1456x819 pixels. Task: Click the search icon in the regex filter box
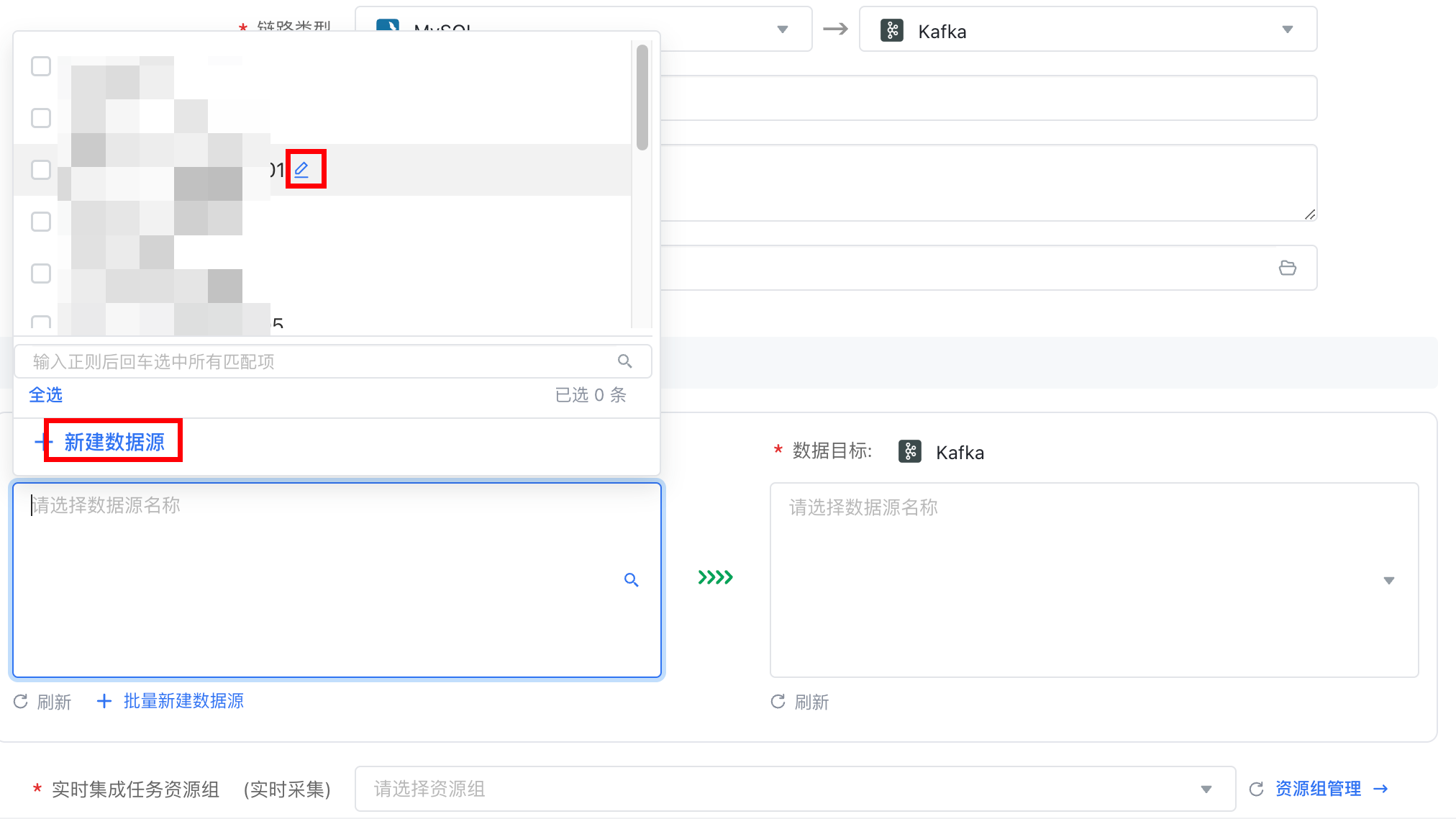[625, 361]
